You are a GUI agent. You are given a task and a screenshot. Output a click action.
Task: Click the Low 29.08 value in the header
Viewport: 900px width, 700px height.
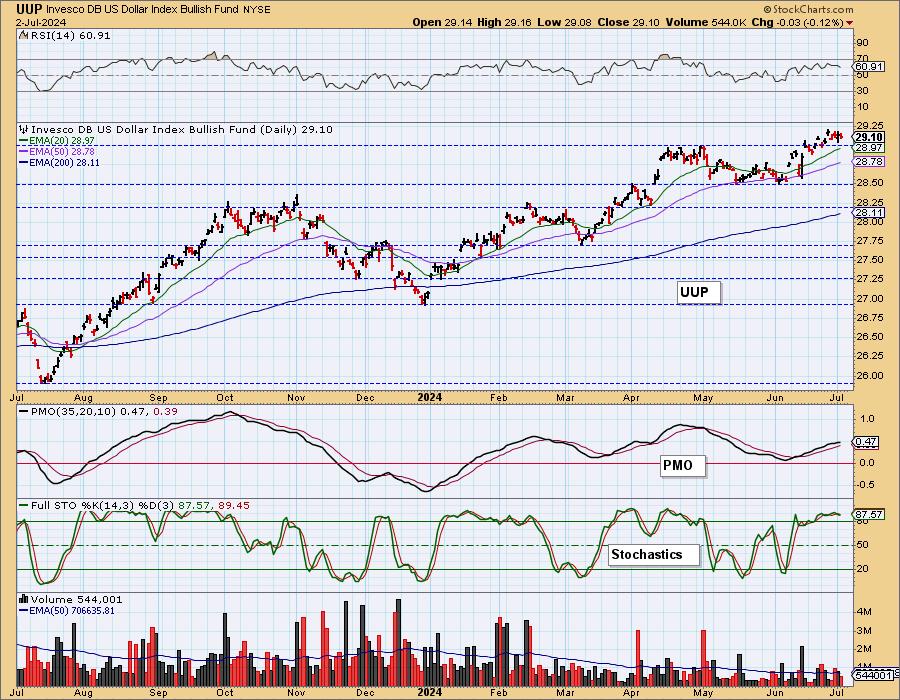(x=565, y=22)
